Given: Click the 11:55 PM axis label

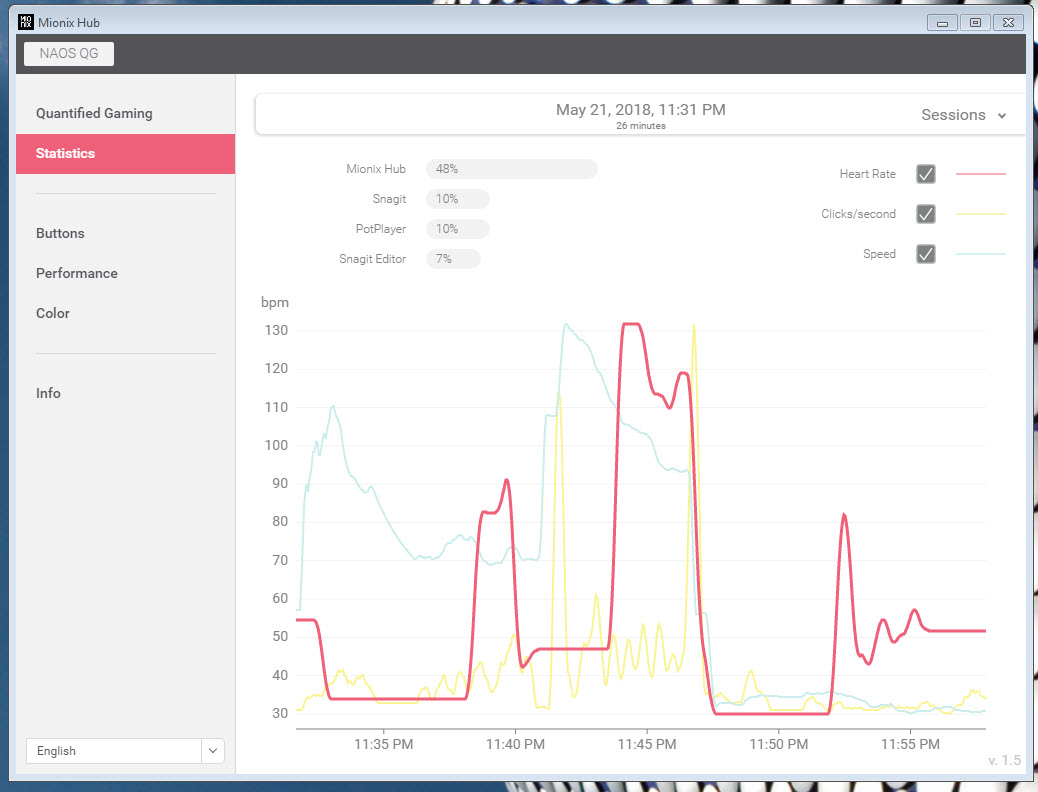Looking at the screenshot, I should pyautogui.click(x=910, y=744).
